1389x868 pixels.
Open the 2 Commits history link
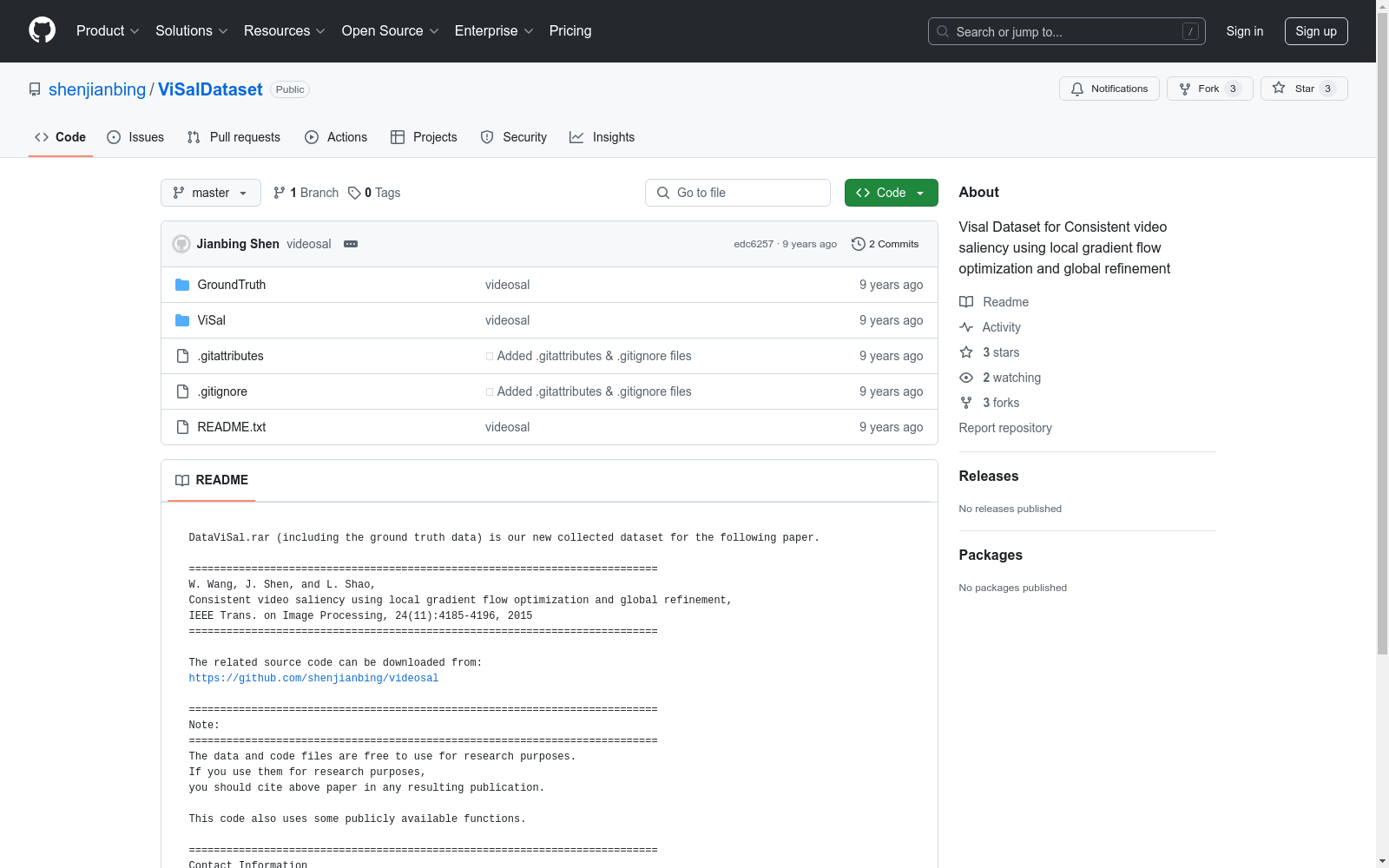[885, 244]
